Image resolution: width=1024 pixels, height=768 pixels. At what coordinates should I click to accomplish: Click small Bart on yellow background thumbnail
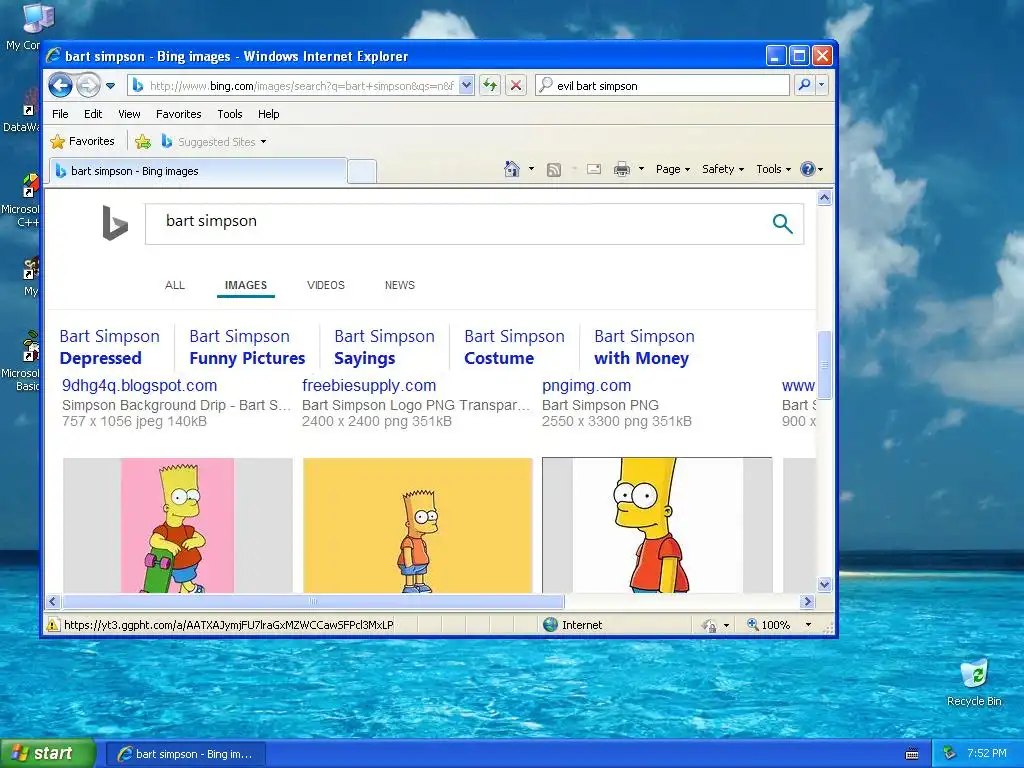pos(418,526)
